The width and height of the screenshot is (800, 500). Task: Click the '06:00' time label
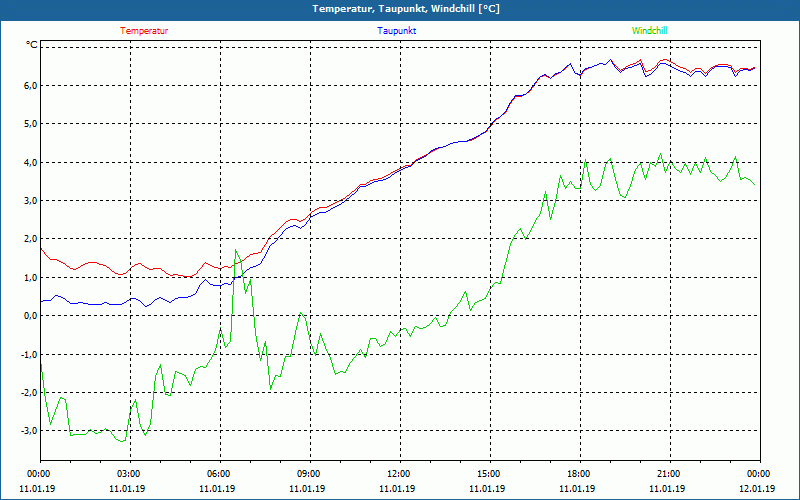click(220, 474)
